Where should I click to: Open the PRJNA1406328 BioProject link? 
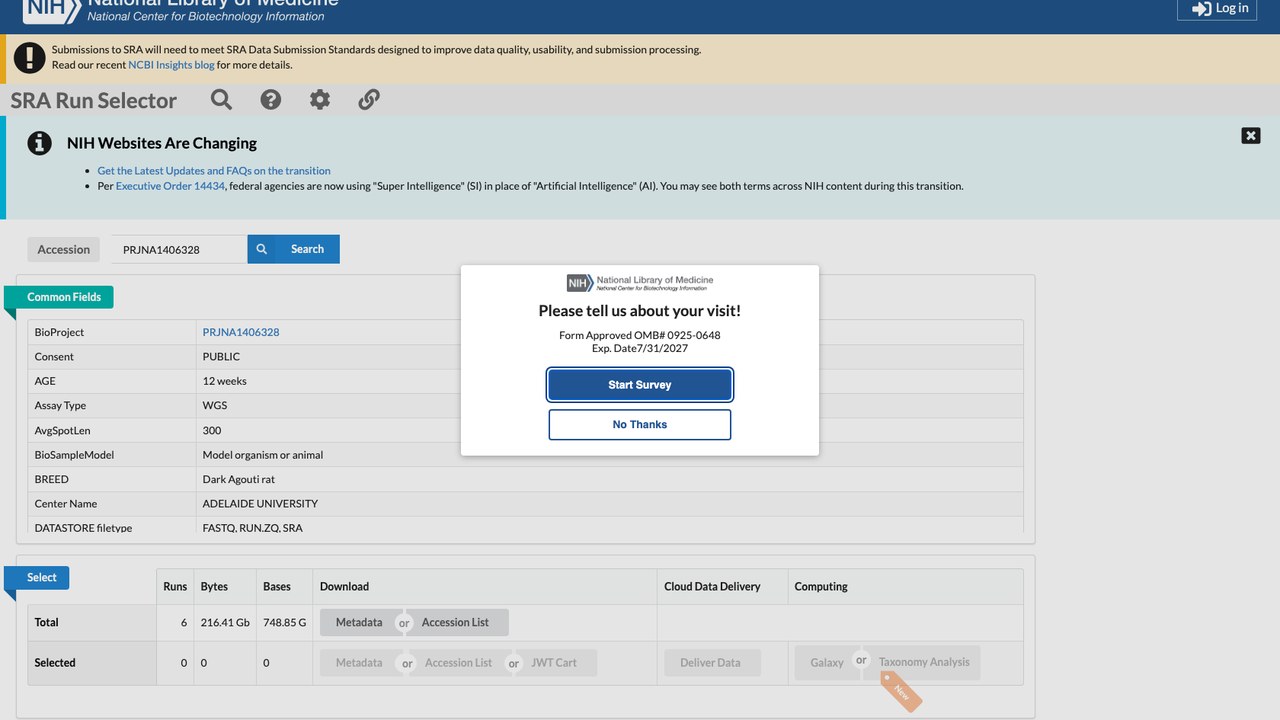point(241,332)
